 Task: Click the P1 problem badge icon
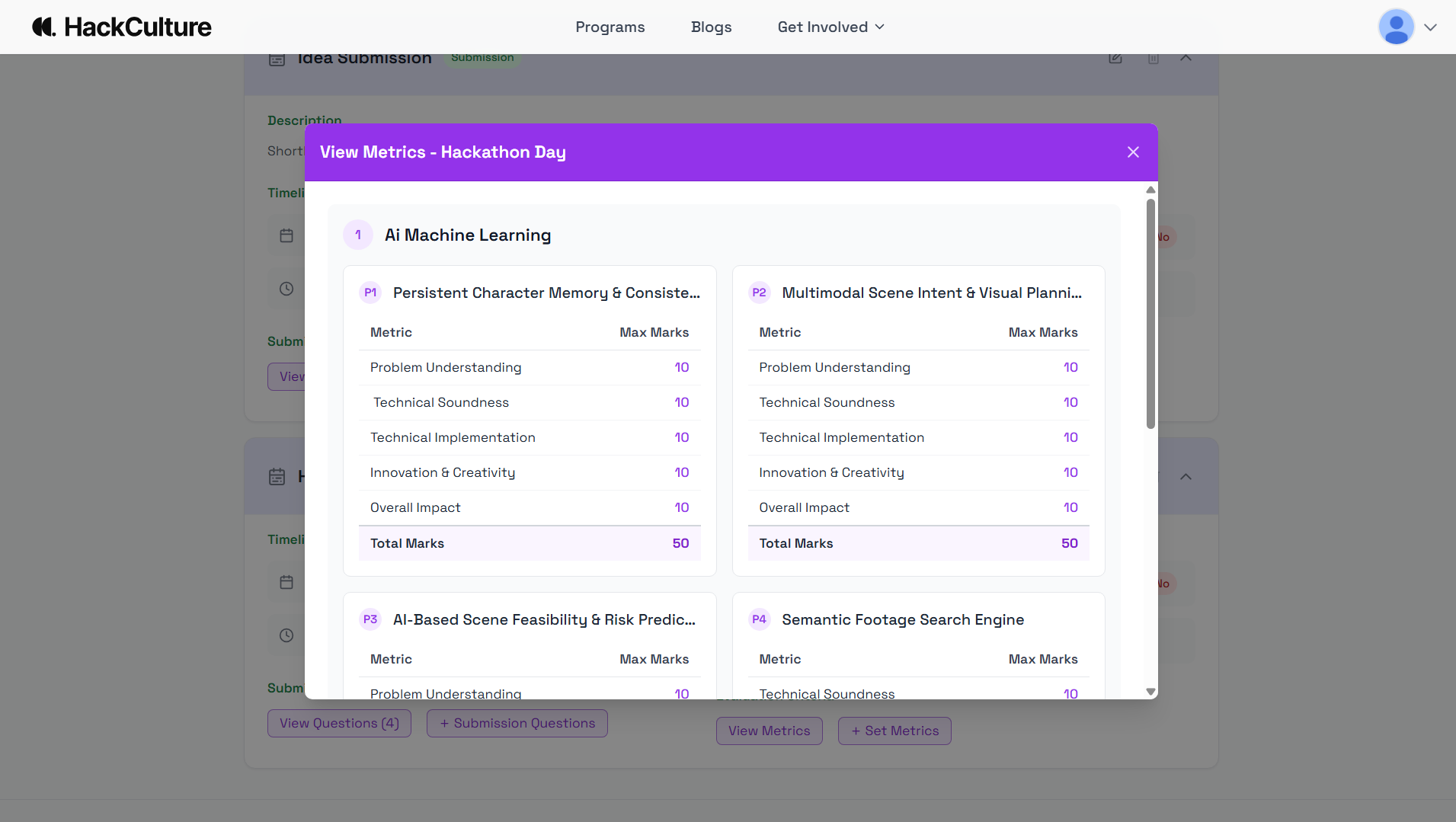point(370,293)
